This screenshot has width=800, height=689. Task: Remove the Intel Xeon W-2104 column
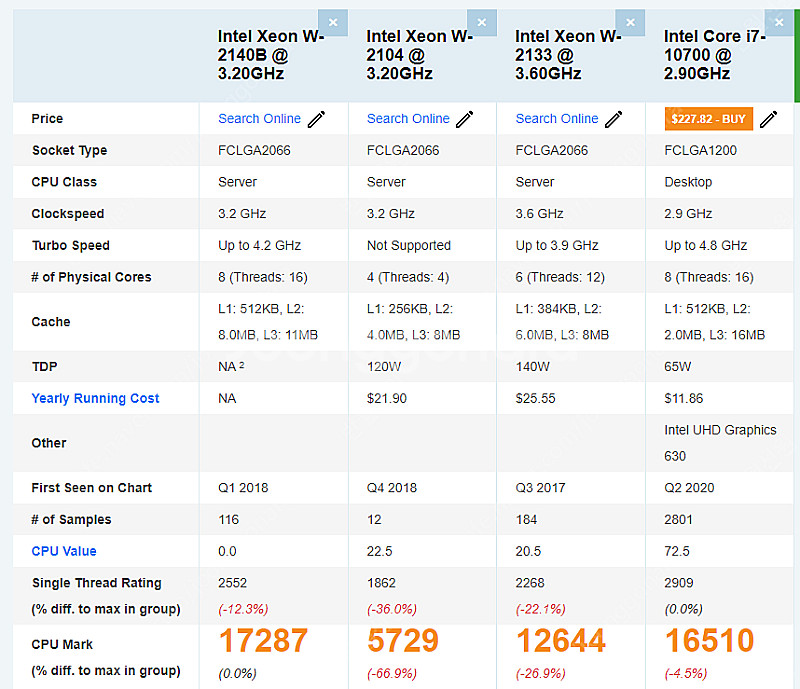(482, 22)
